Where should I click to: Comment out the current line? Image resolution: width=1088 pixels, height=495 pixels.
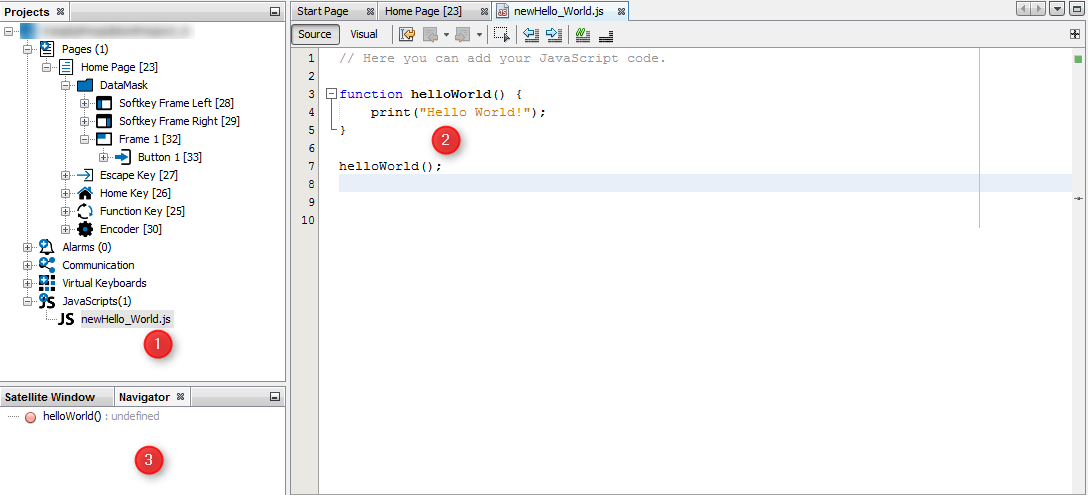tap(583, 34)
